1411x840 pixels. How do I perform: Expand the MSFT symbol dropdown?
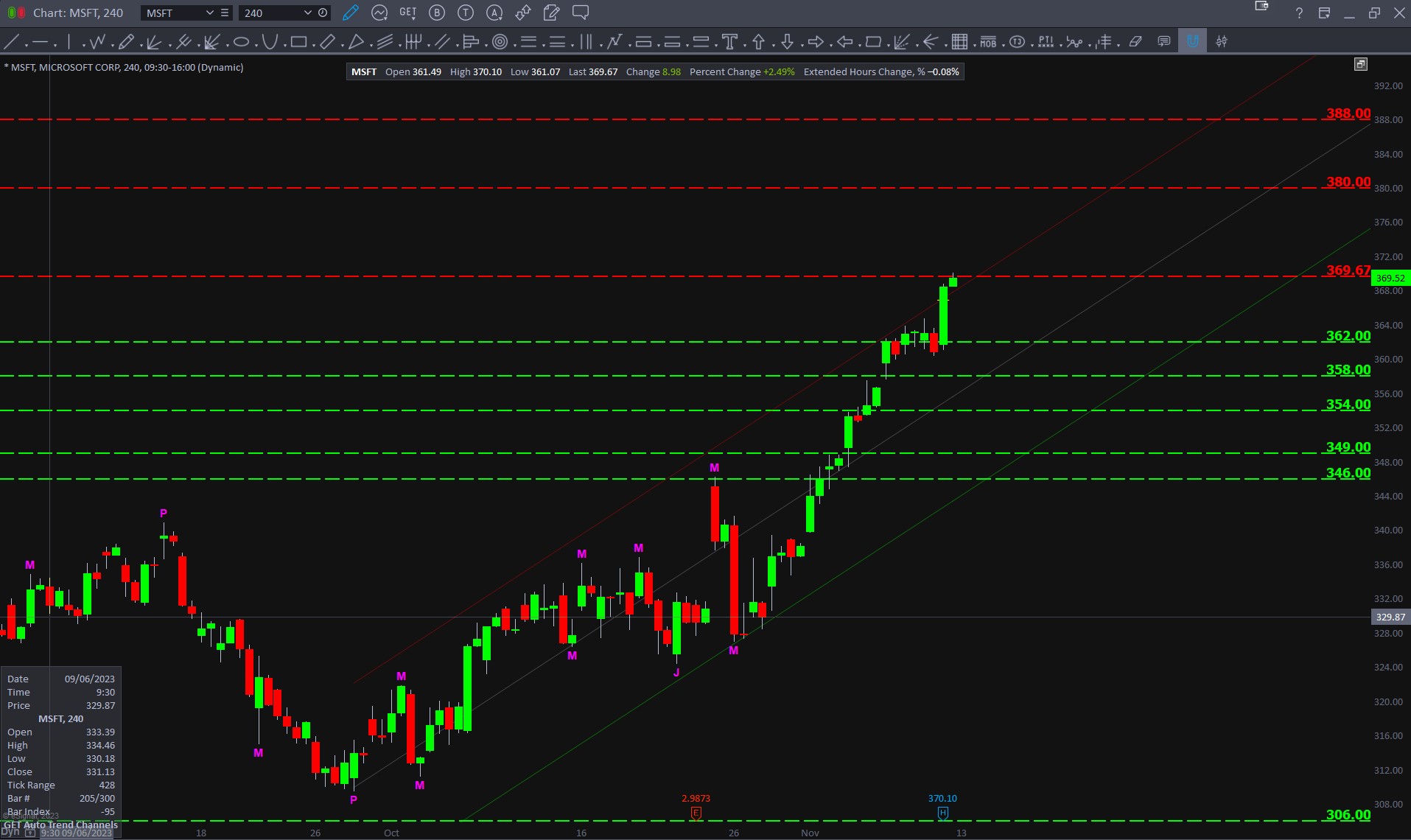[x=209, y=13]
